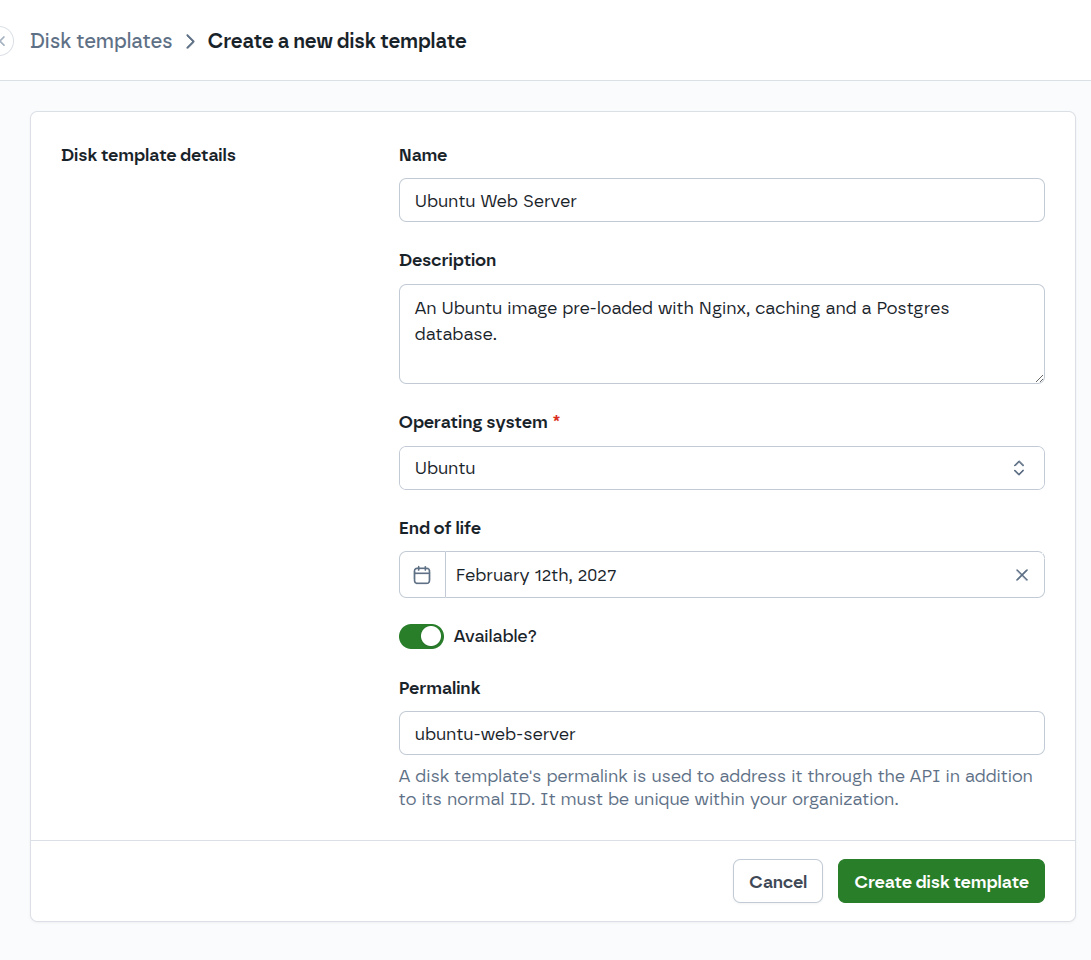
Task: Click the Create disk template button
Action: pyautogui.click(x=940, y=881)
